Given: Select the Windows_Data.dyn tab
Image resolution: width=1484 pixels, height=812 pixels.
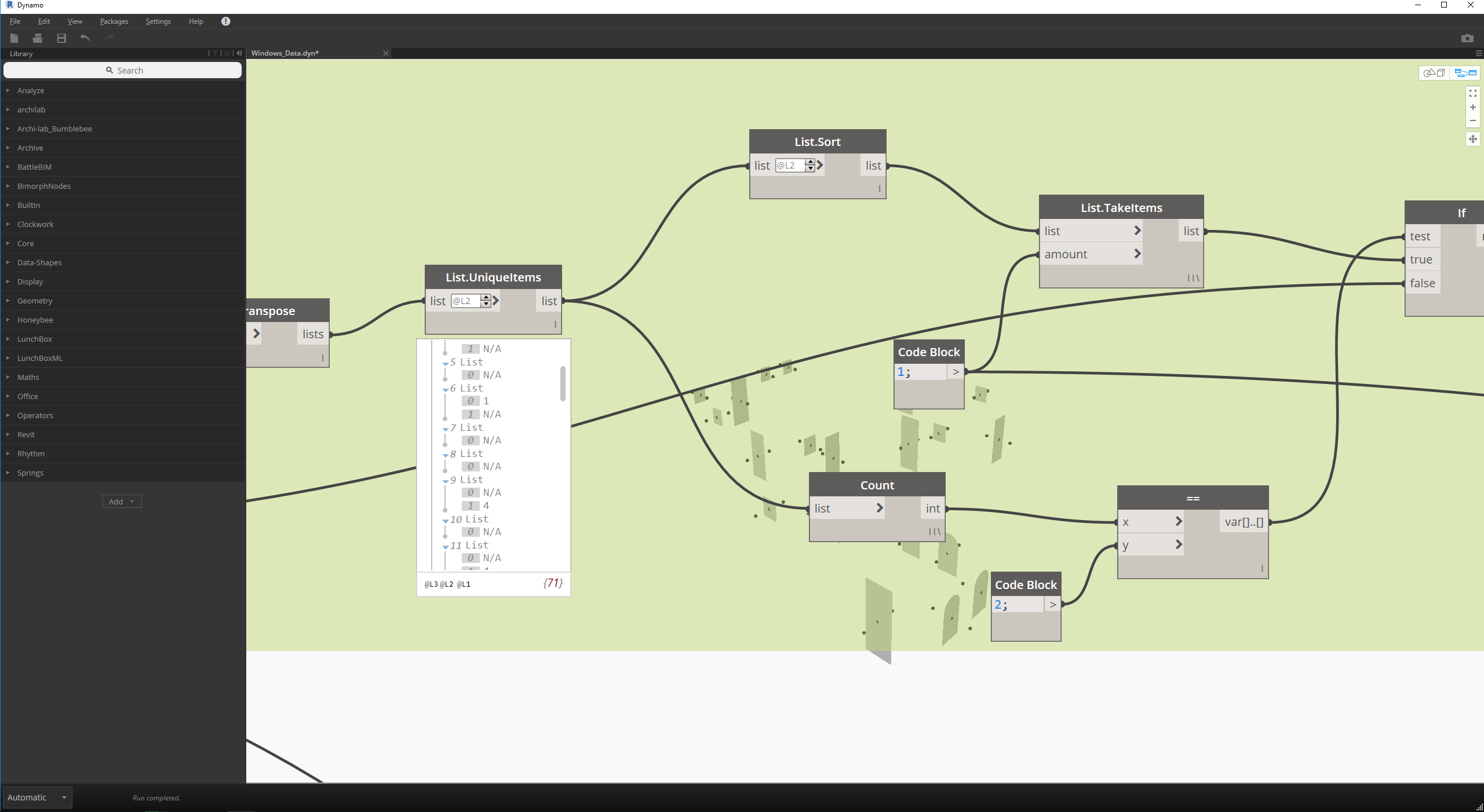Looking at the screenshot, I should (285, 53).
